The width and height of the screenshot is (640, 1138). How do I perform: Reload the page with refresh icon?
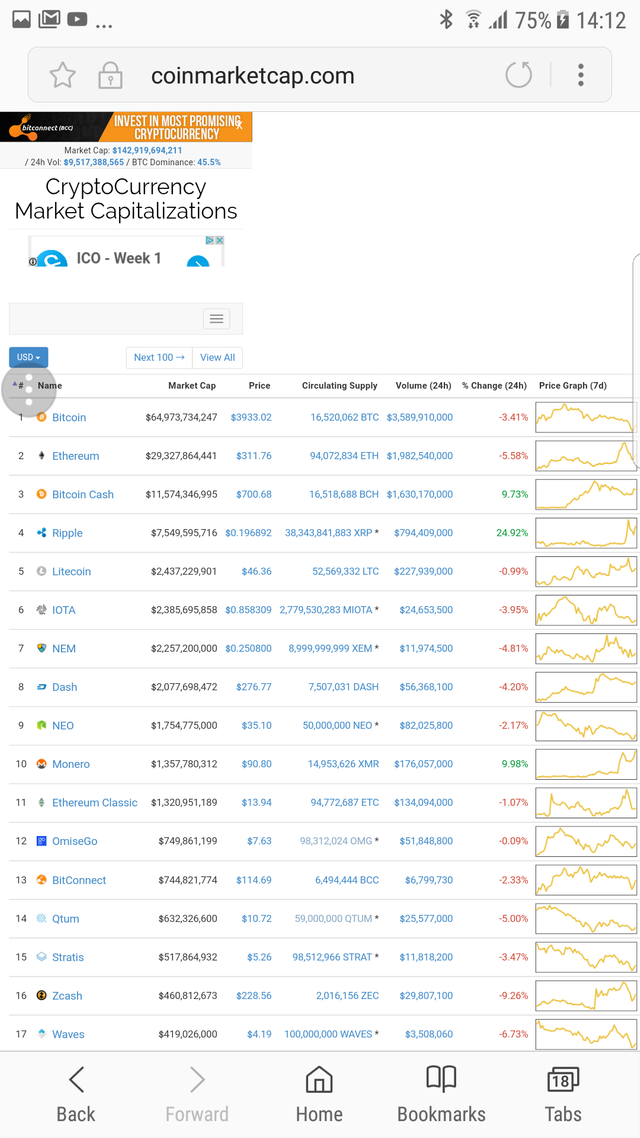click(519, 75)
